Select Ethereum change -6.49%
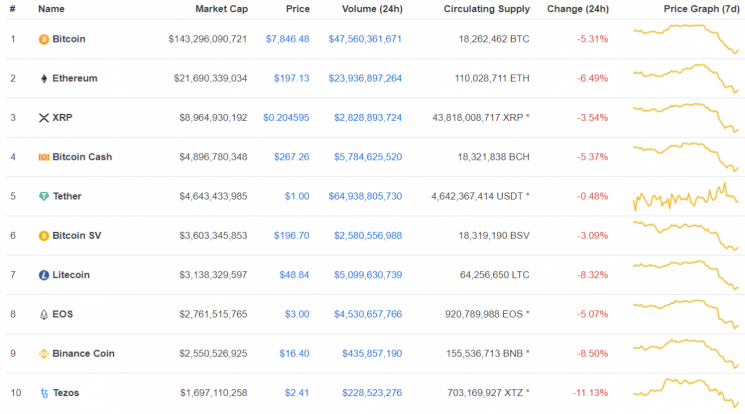745x414 pixels. click(x=592, y=78)
